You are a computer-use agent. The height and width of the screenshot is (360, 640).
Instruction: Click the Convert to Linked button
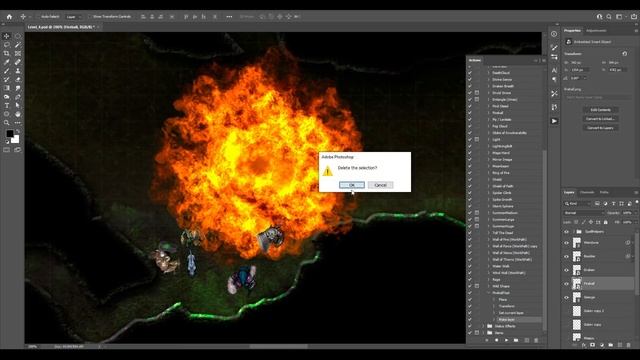click(x=600, y=119)
